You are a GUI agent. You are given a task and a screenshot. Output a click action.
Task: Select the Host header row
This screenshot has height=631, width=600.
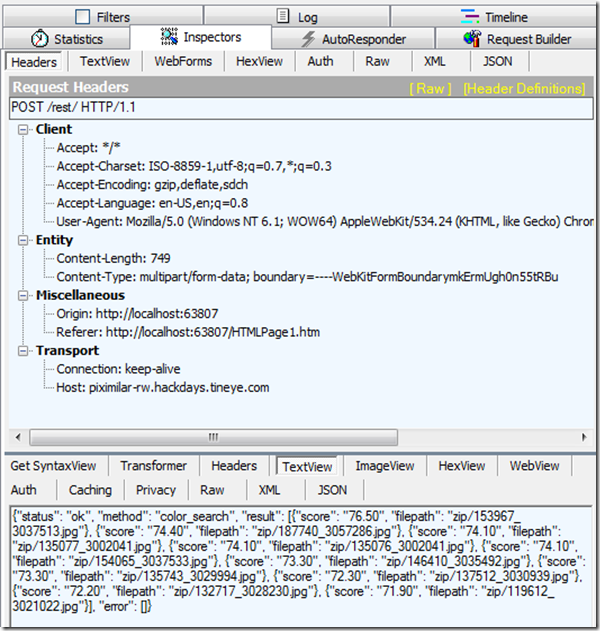(163, 388)
